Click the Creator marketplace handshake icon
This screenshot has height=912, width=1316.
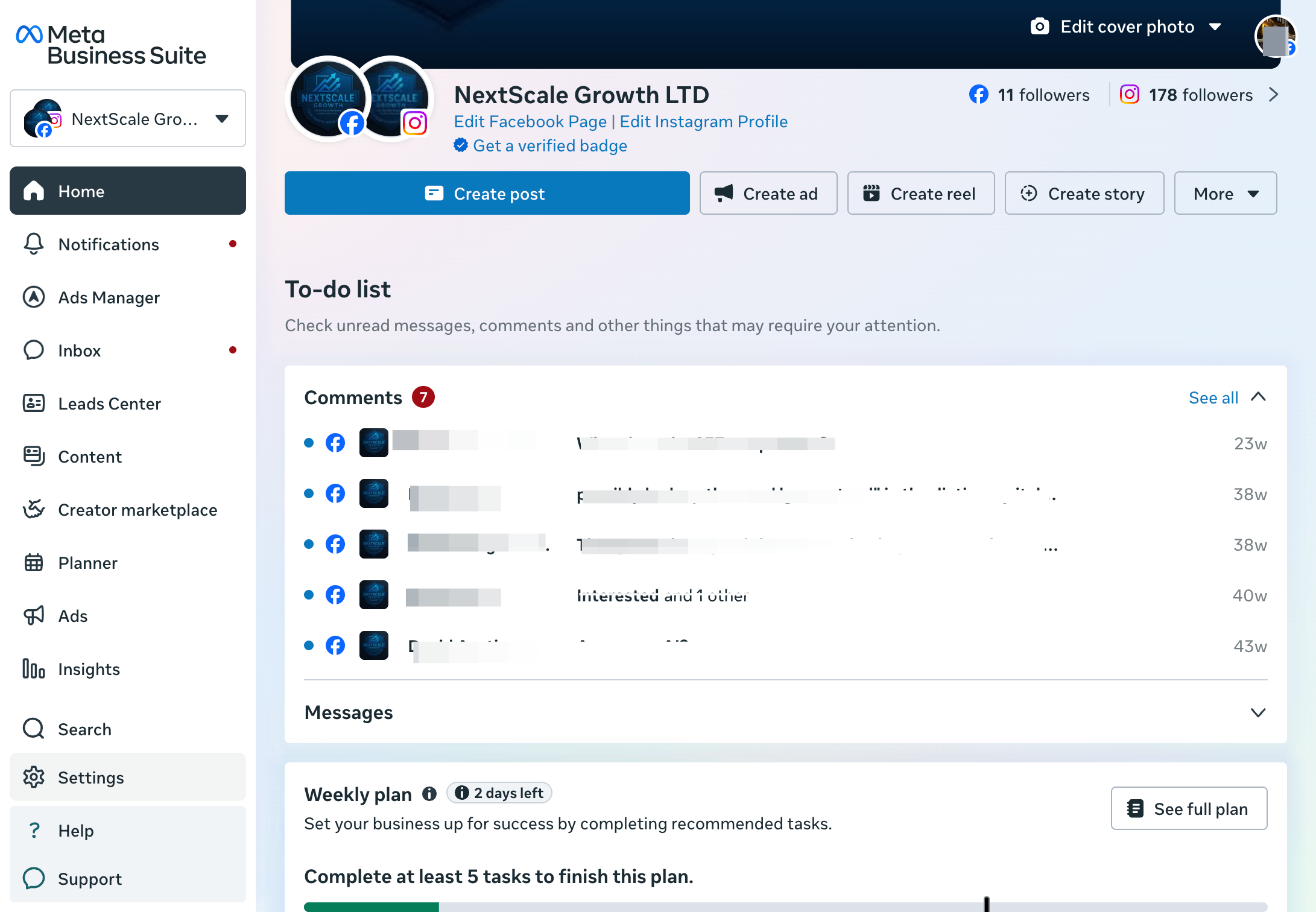34,510
